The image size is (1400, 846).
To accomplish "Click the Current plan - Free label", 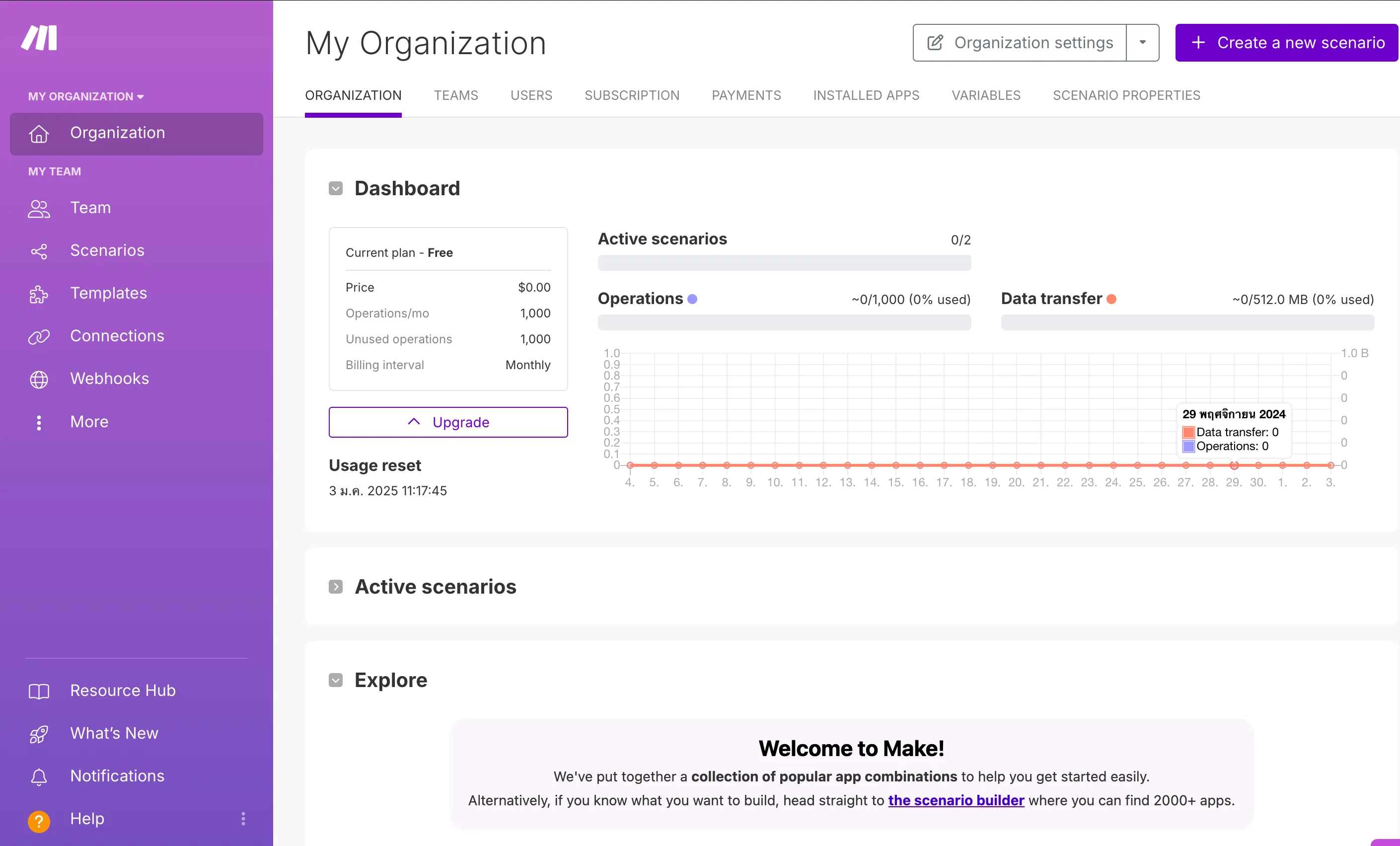I will tap(399, 253).
